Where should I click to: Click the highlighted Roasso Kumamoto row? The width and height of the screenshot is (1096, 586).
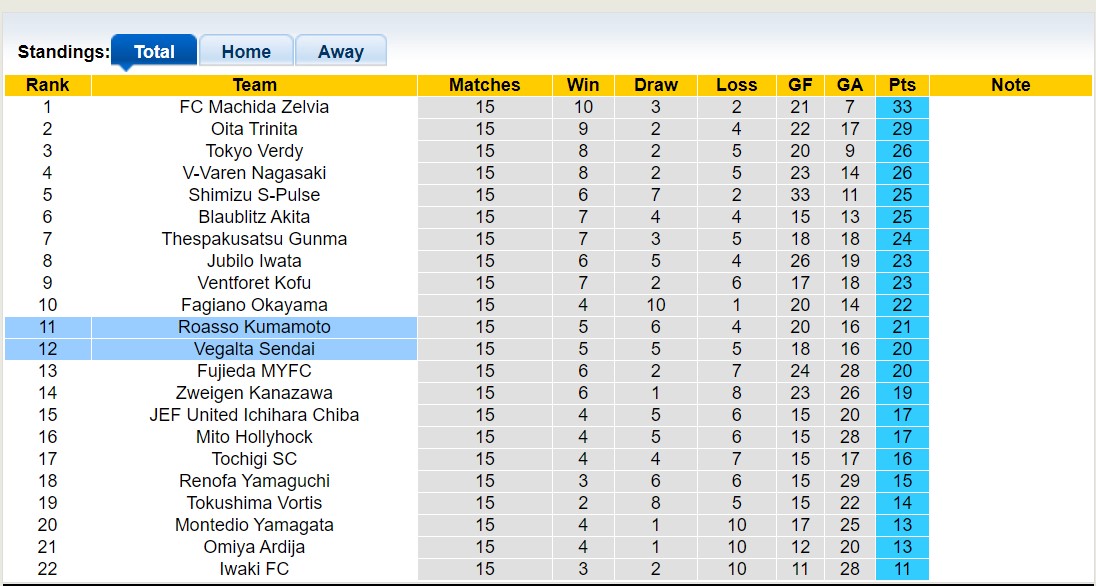(254, 327)
